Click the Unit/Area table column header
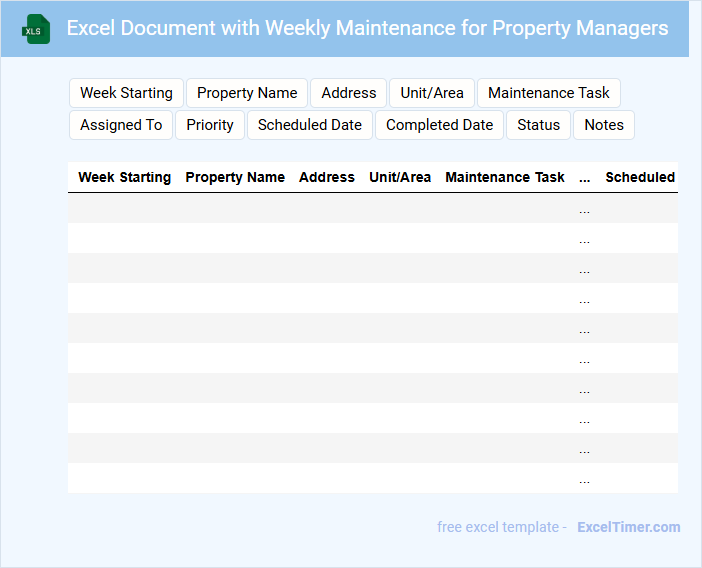Viewport: 702px width, 568px height. [x=400, y=177]
